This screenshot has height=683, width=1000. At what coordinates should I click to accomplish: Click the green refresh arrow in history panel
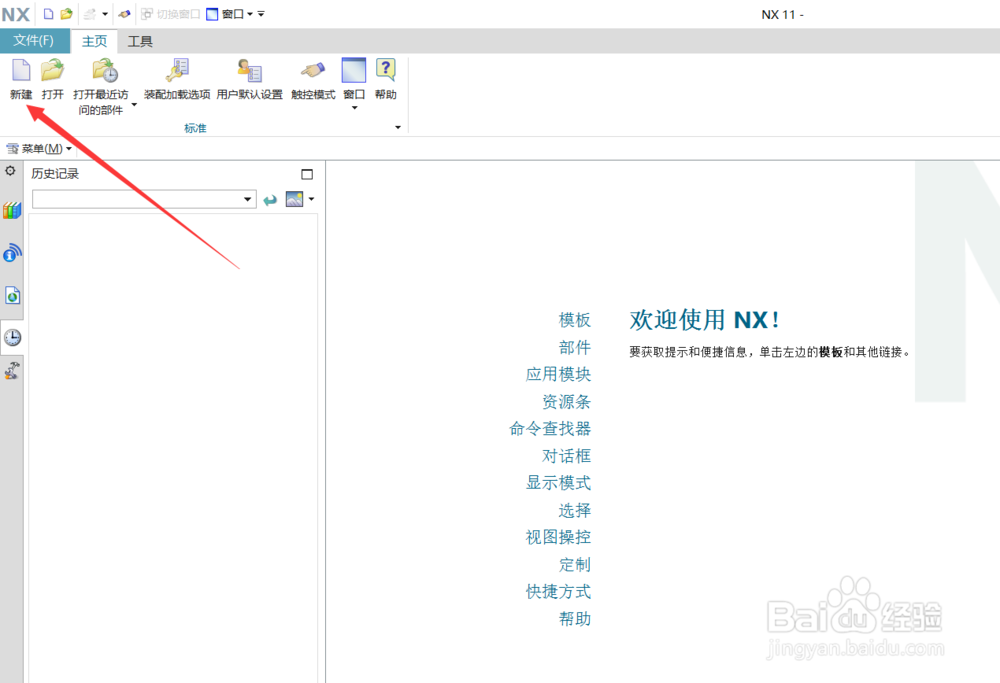coord(270,200)
